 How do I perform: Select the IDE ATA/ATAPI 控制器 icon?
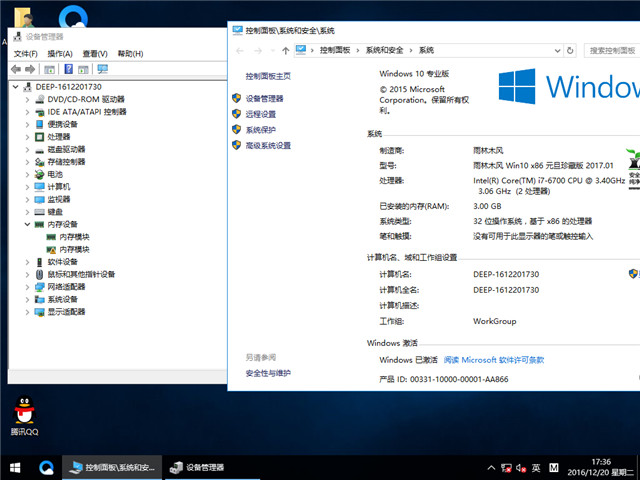click(40, 112)
